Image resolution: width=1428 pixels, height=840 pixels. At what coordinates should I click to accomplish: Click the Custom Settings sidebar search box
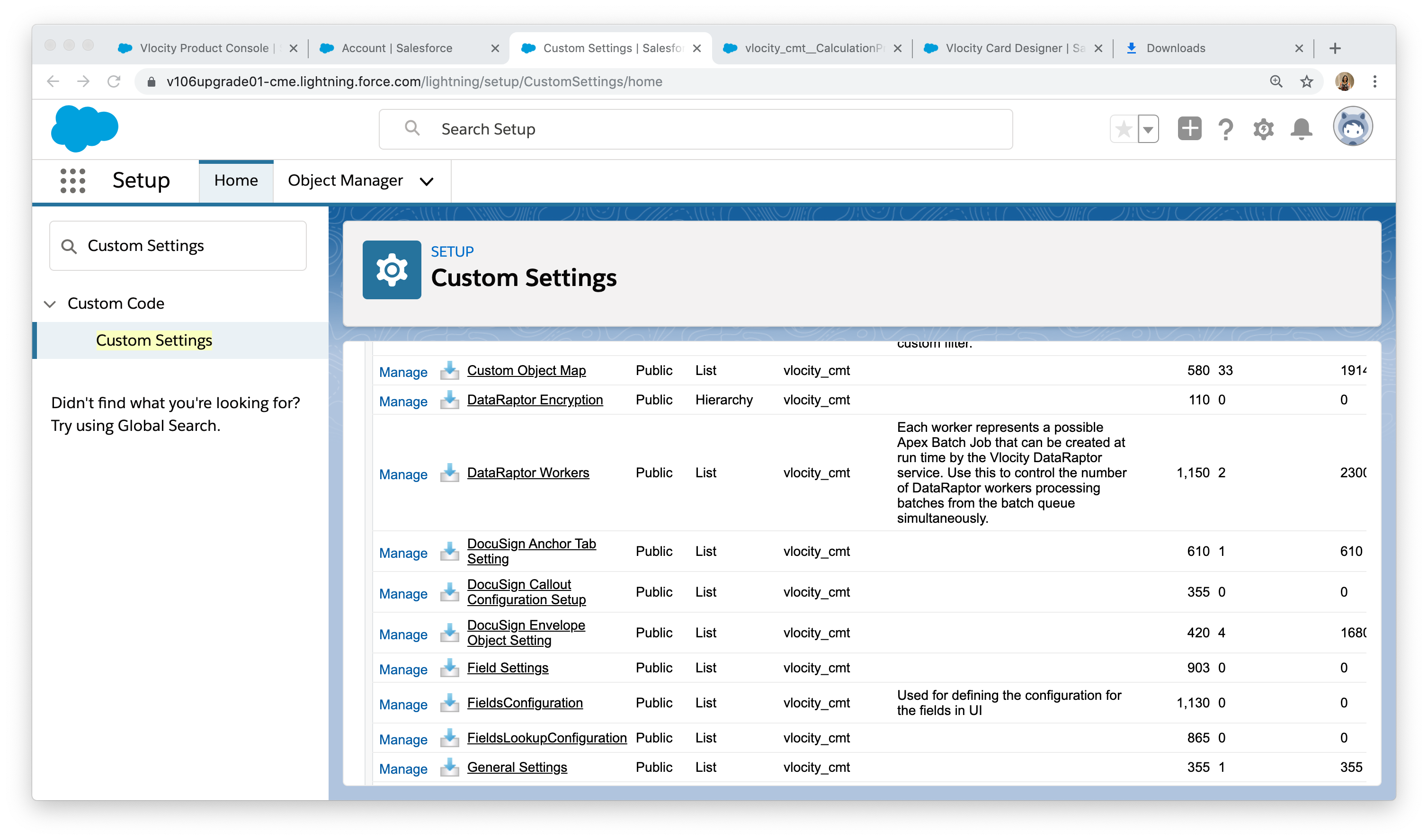tap(178, 245)
